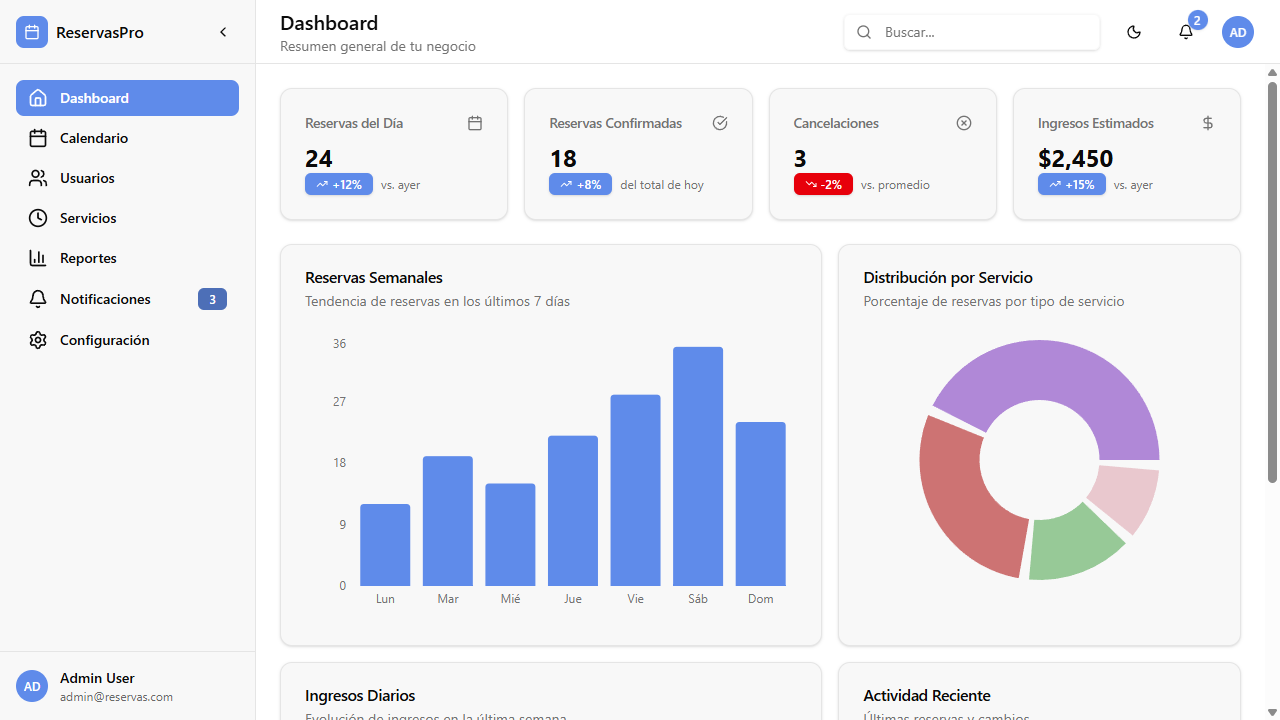1280x720 pixels.
Task: Switch to the Dashboard section
Action: tap(94, 97)
